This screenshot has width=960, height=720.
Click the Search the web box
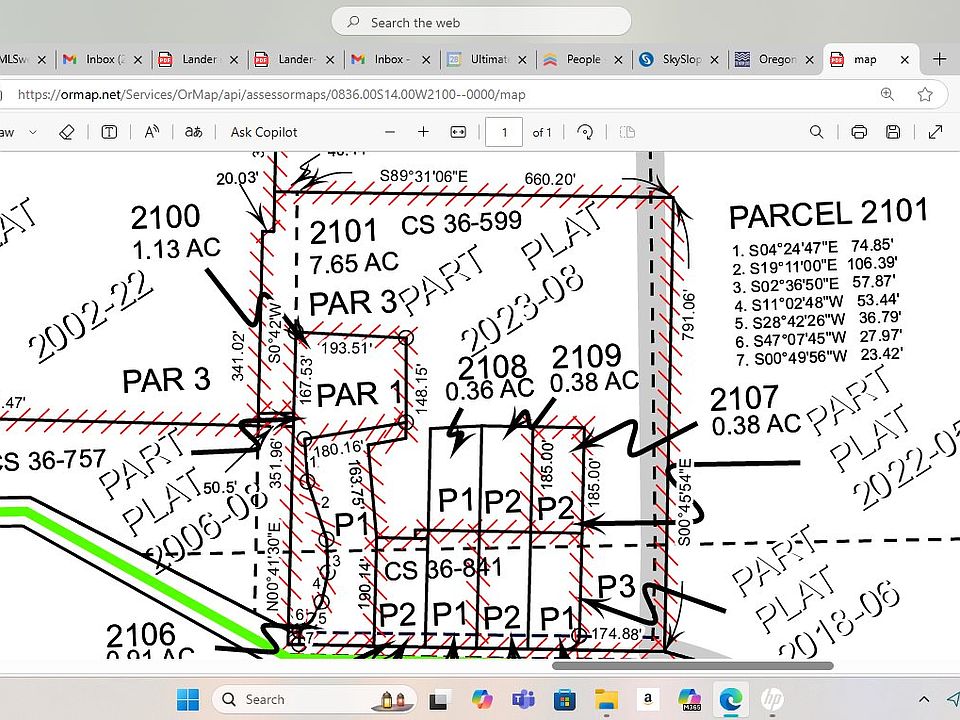[481, 23]
